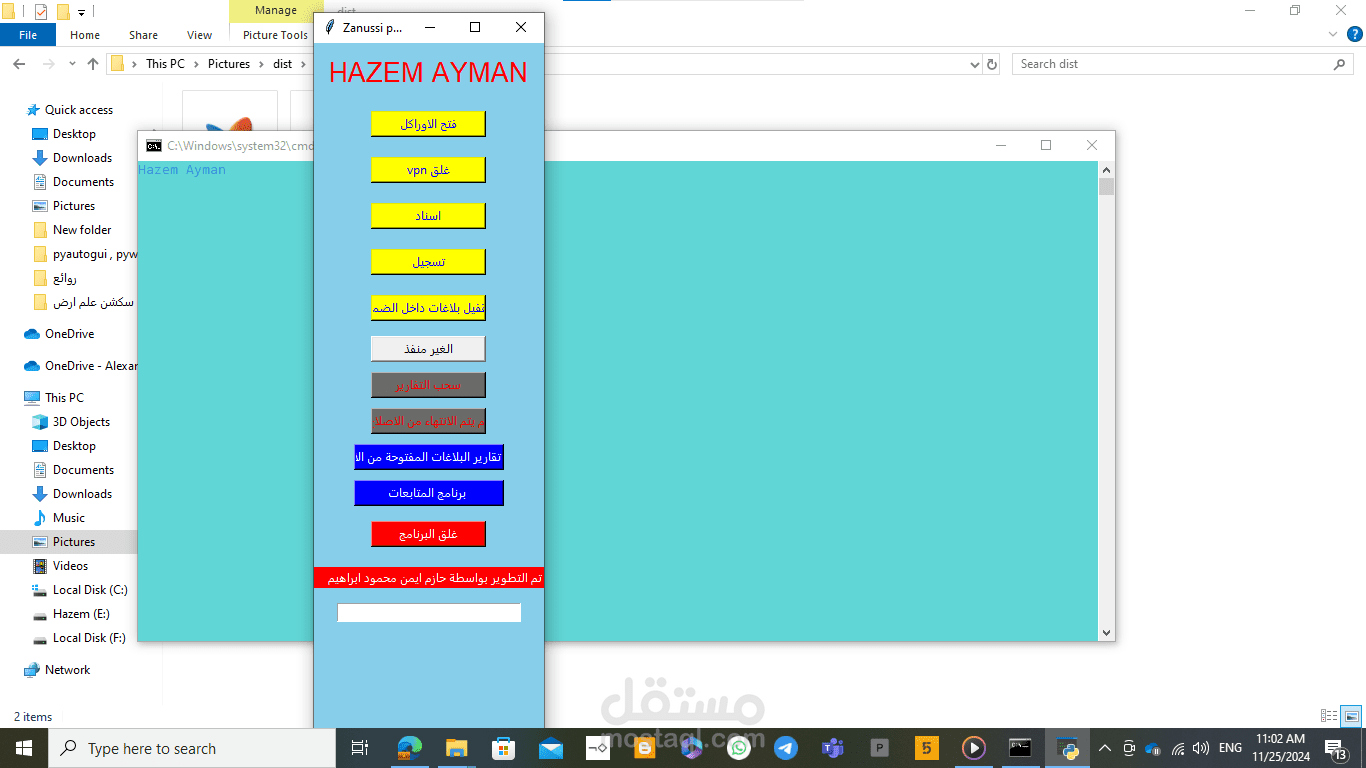Open Mail app from taskbar

[x=550, y=748]
